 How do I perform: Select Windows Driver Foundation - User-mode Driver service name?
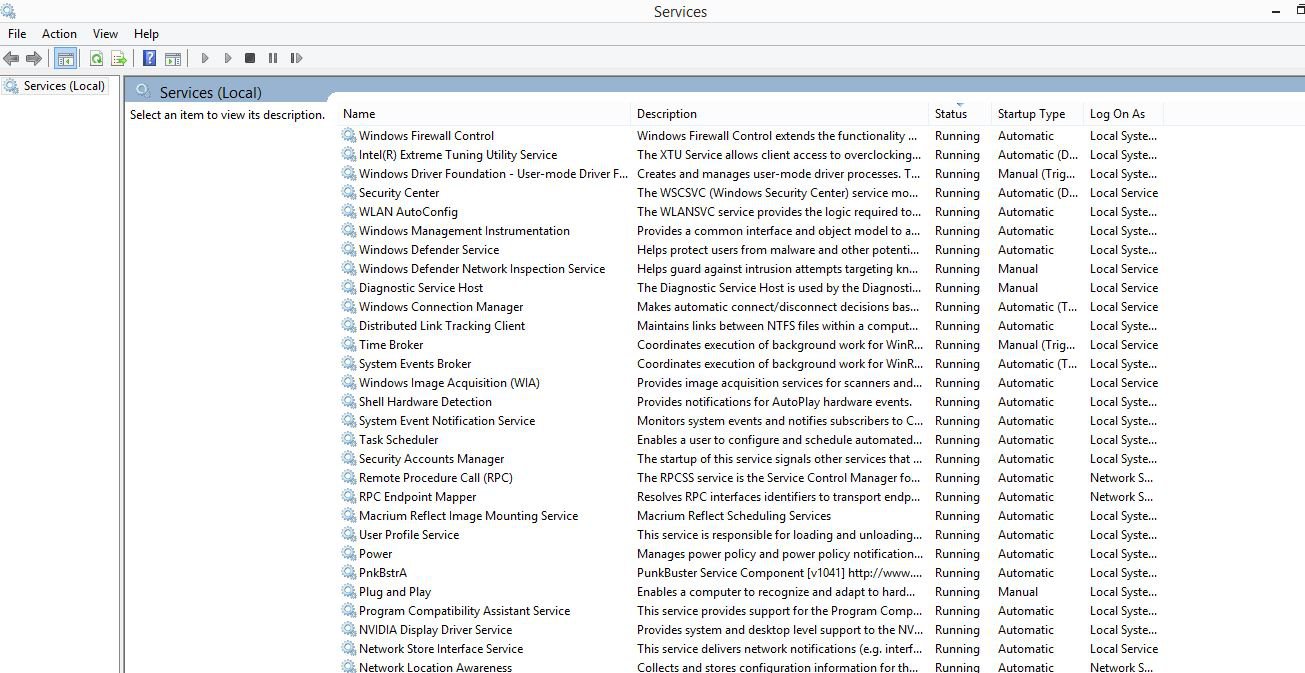tap(493, 174)
